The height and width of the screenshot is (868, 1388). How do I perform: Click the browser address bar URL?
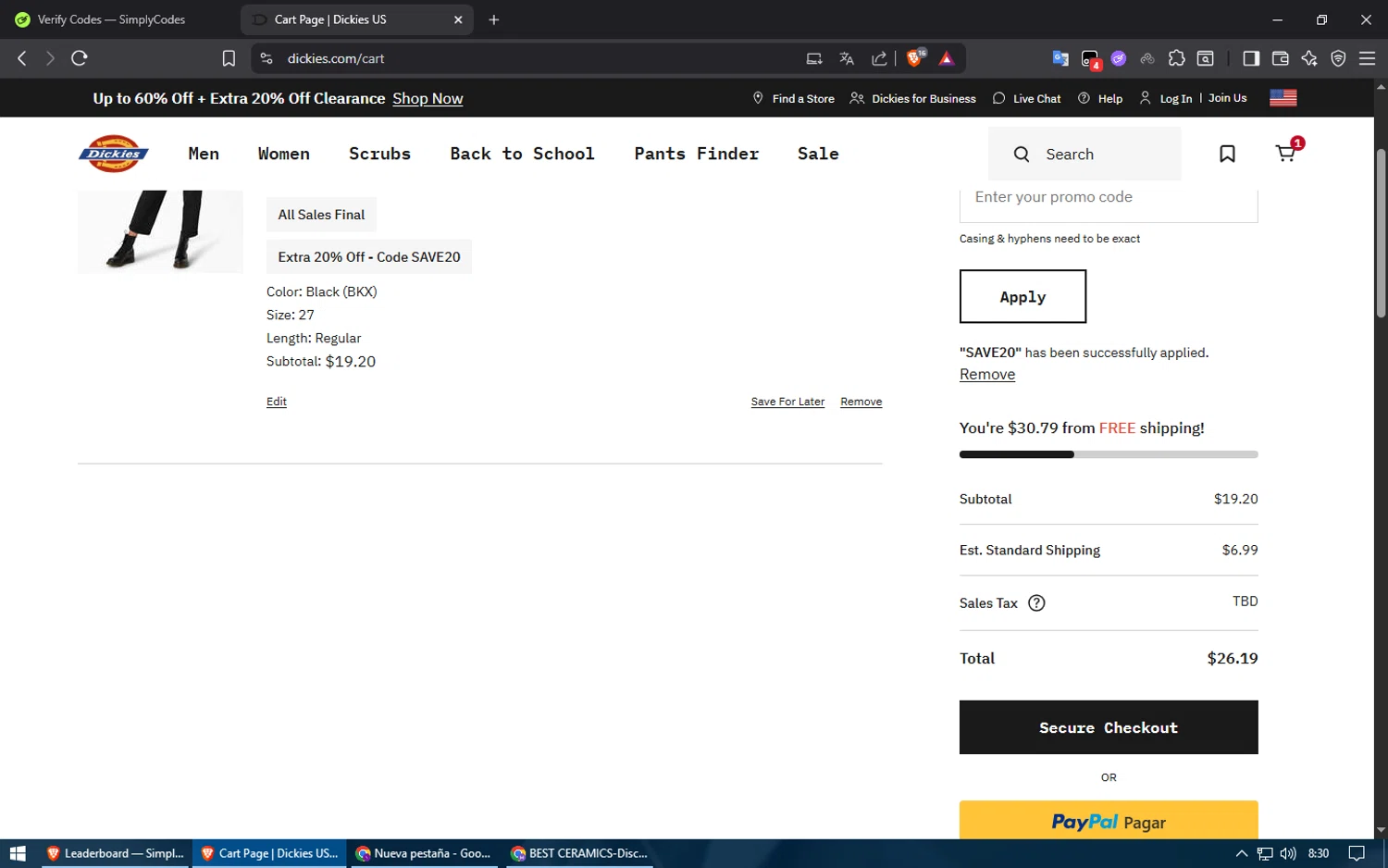(336, 58)
